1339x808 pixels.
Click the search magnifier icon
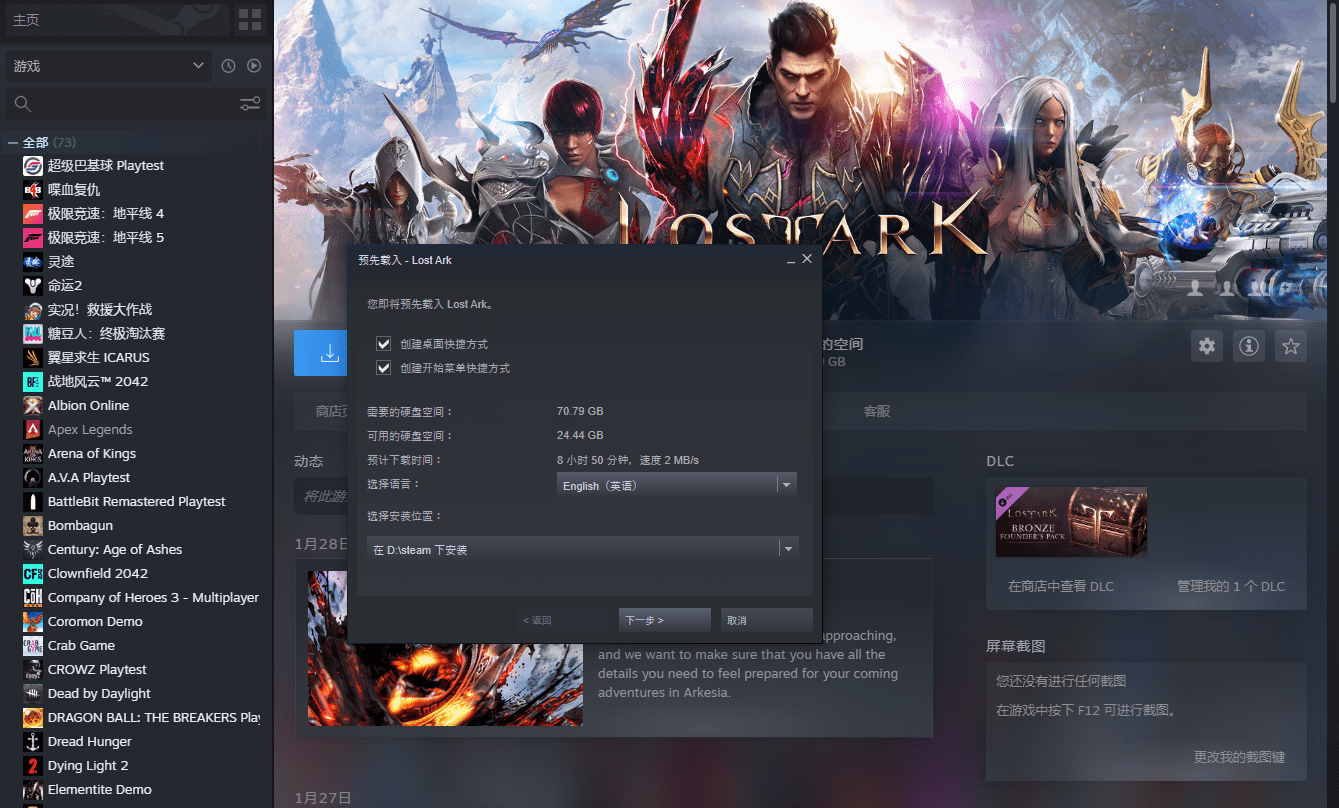click(x=22, y=104)
